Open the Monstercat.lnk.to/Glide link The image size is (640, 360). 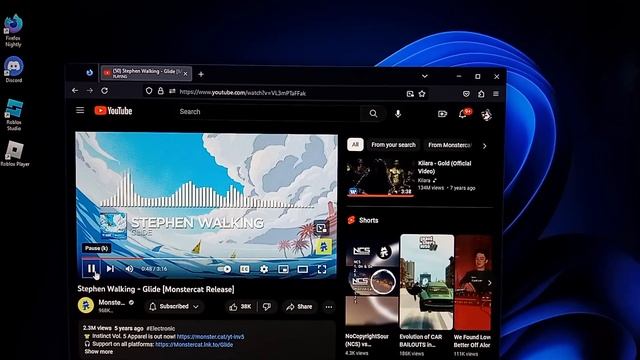coord(194,344)
